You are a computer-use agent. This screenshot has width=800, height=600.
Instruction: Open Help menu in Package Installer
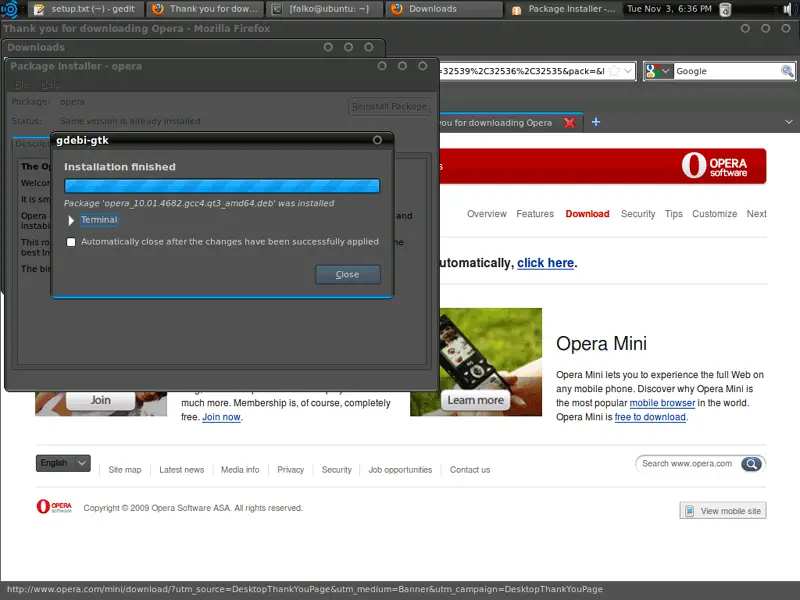(50, 84)
